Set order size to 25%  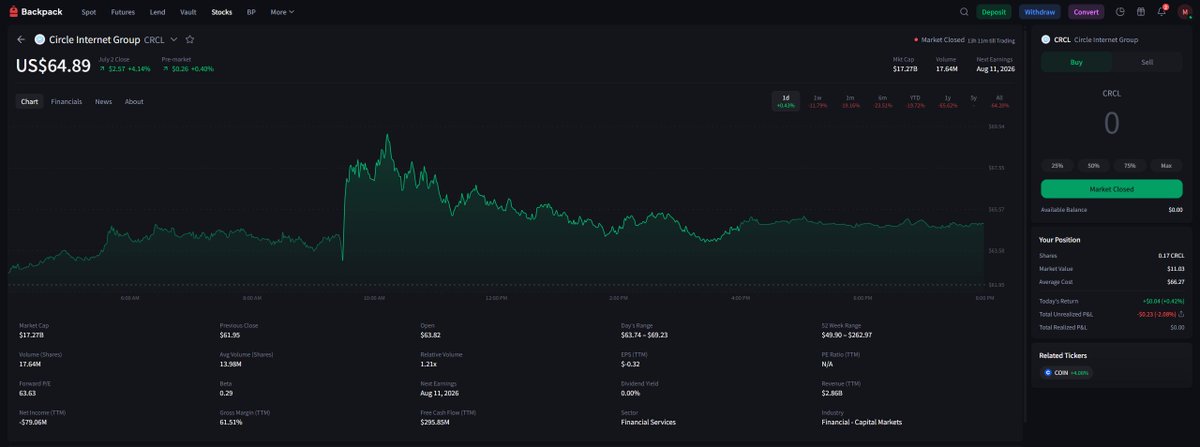pos(1057,165)
